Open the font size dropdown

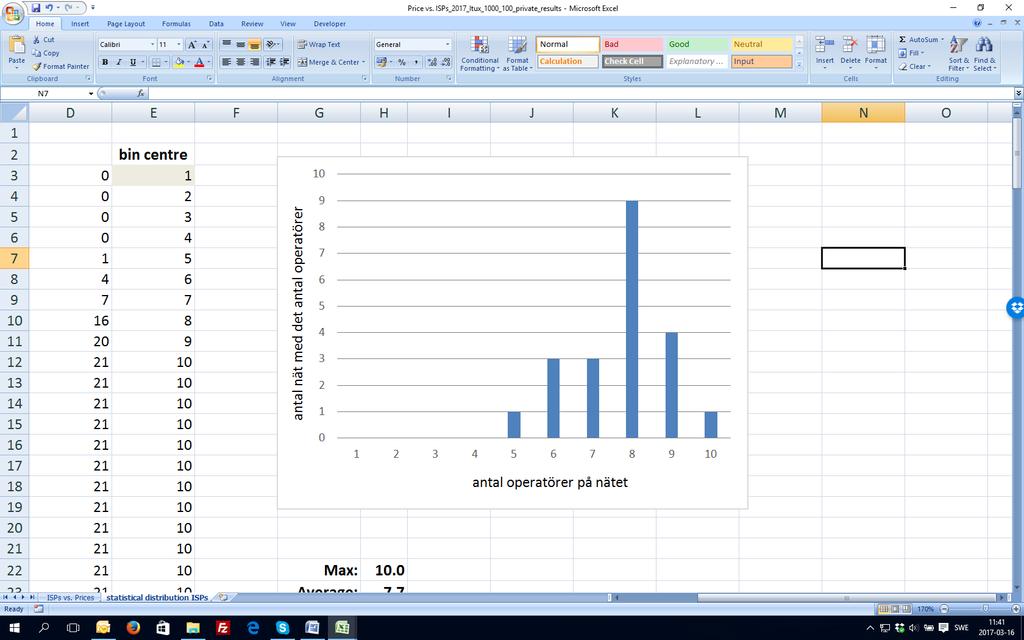179,44
